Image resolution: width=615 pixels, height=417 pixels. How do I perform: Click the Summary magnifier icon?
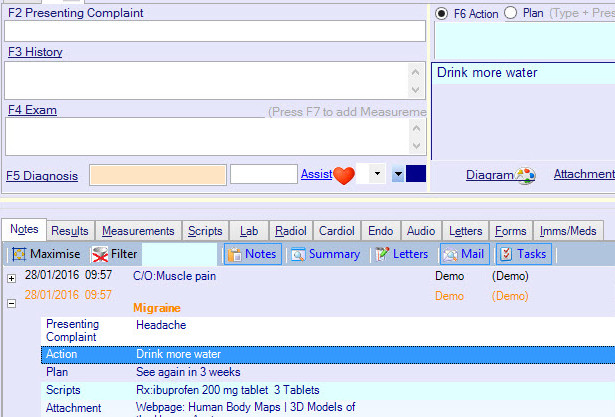(x=298, y=255)
